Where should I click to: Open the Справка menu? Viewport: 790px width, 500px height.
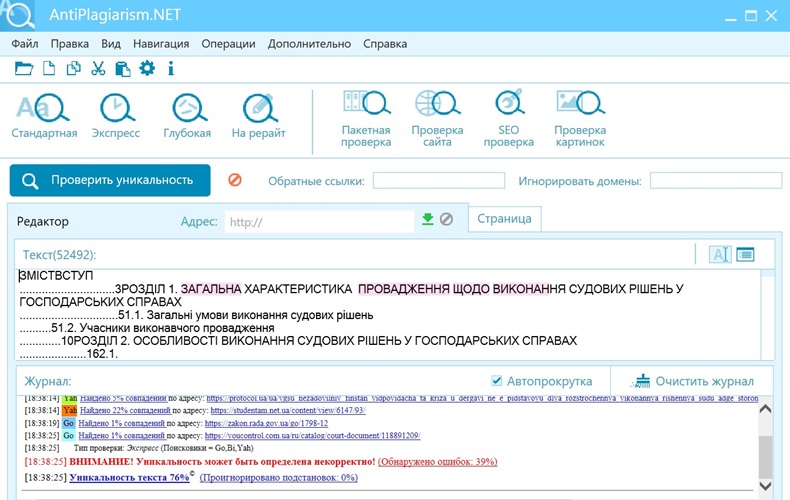pos(385,44)
